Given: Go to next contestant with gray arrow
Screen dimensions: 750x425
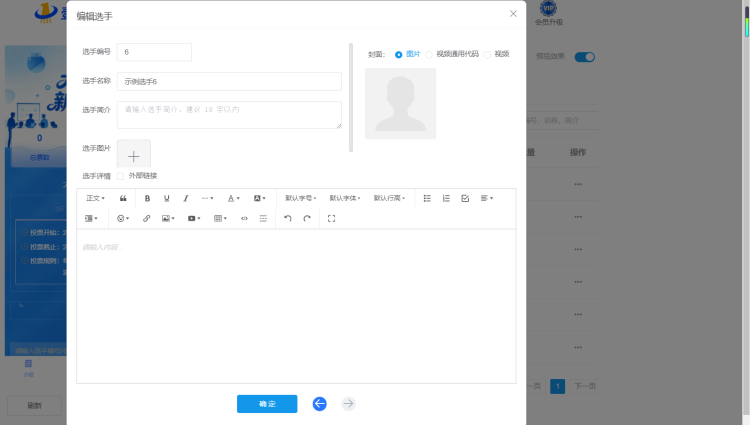Looking at the screenshot, I should 349,404.
